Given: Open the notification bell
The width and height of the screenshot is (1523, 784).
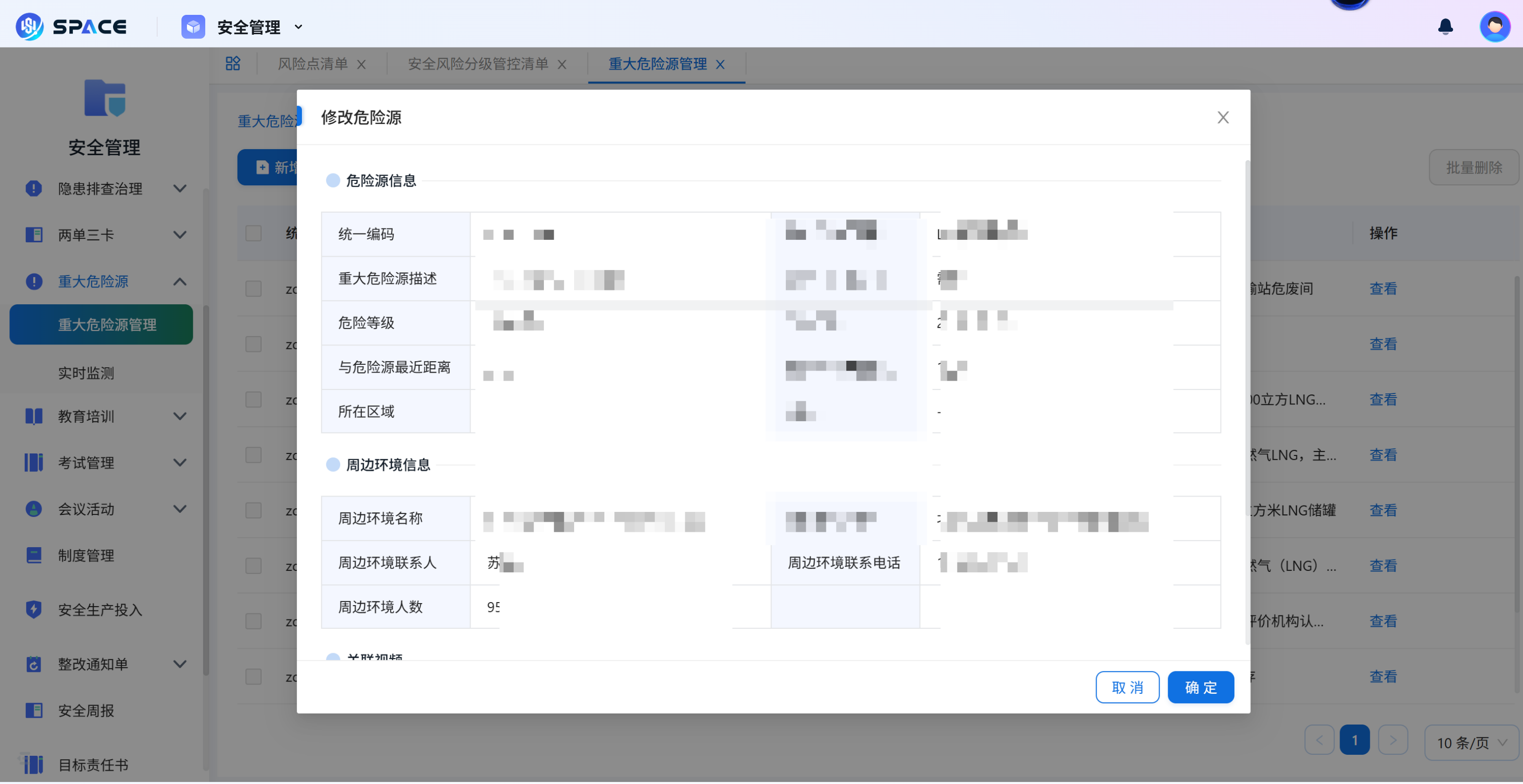Looking at the screenshot, I should [1445, 27].
